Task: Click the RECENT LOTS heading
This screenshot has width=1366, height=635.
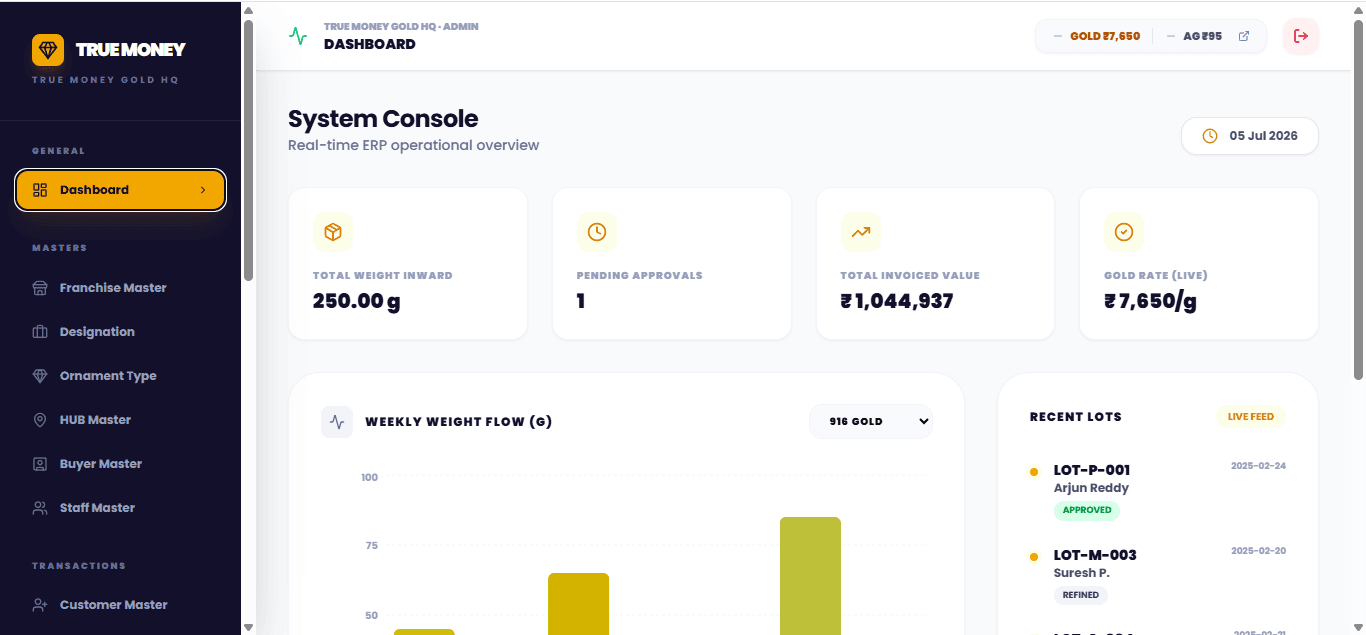Action: point(1076,417)
